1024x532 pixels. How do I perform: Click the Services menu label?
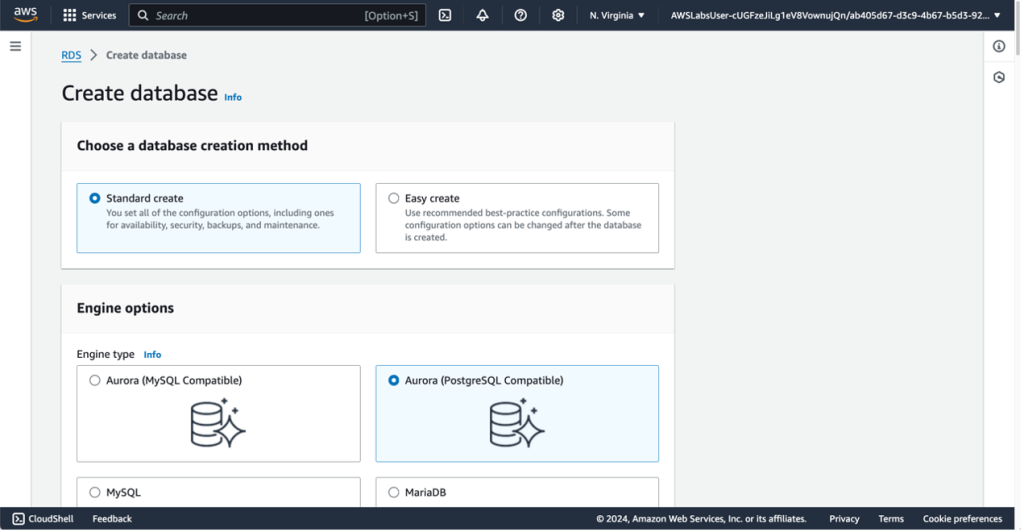click(x=99, y=15)
